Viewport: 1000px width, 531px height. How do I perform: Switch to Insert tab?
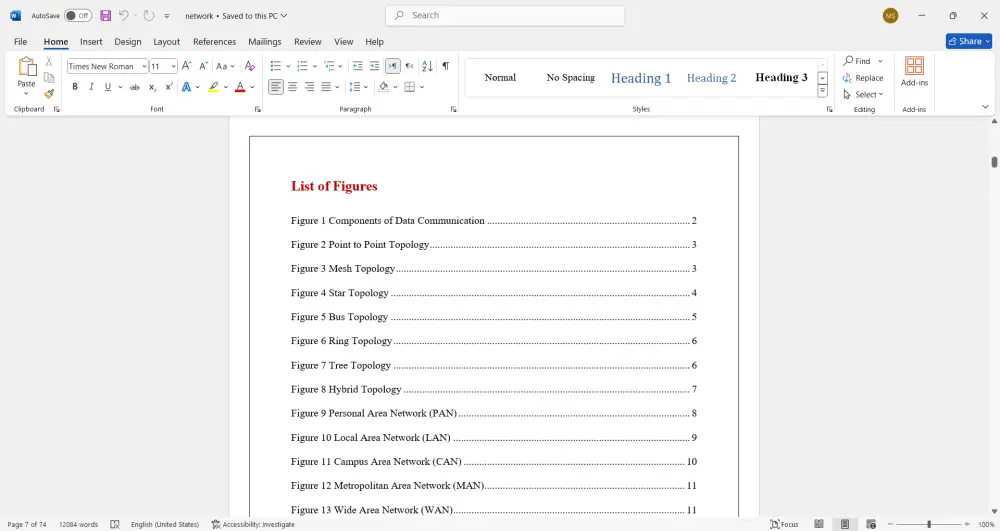[x=91, y=41]
